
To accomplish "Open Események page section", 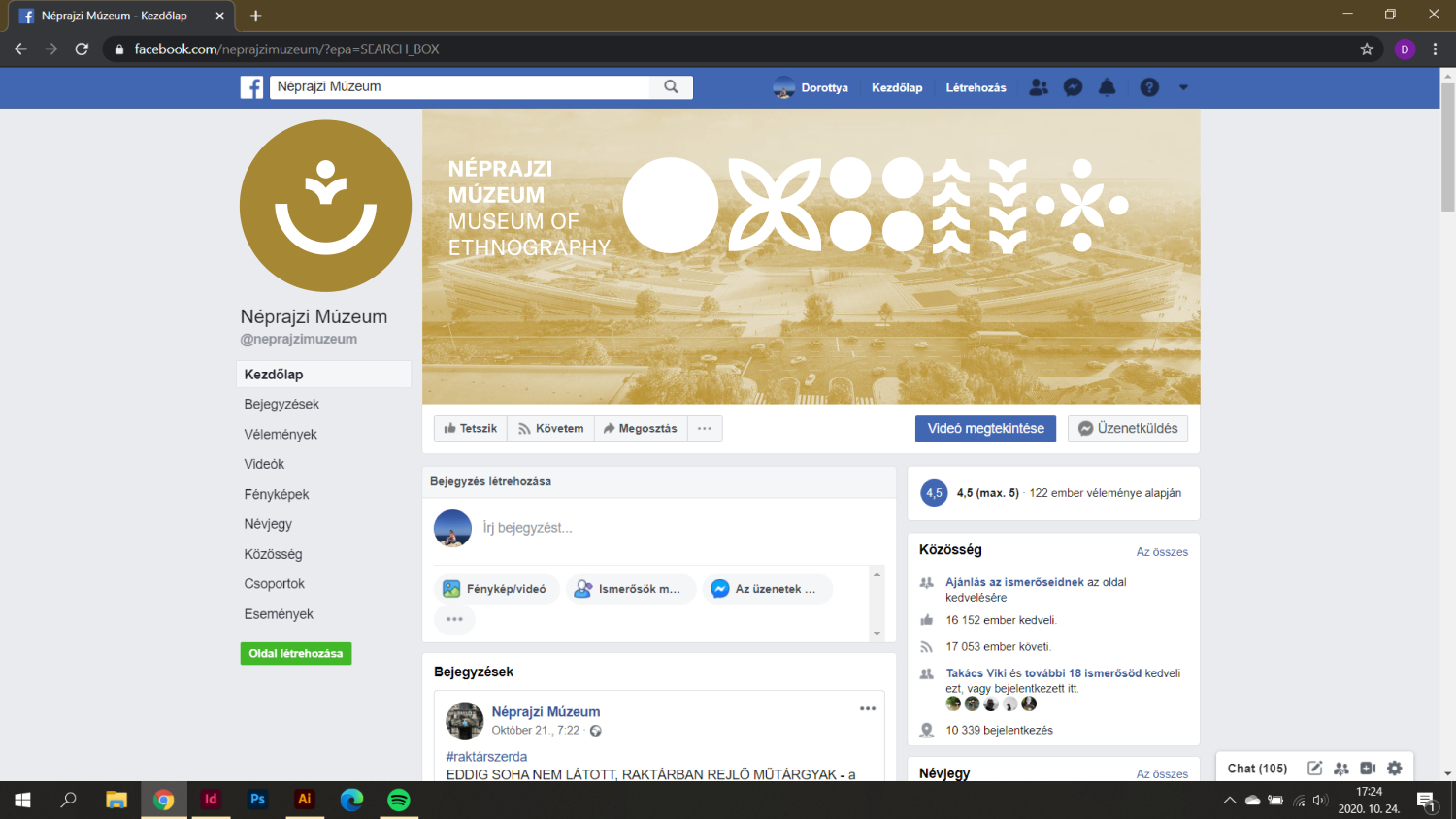I will tap(279, 614).
